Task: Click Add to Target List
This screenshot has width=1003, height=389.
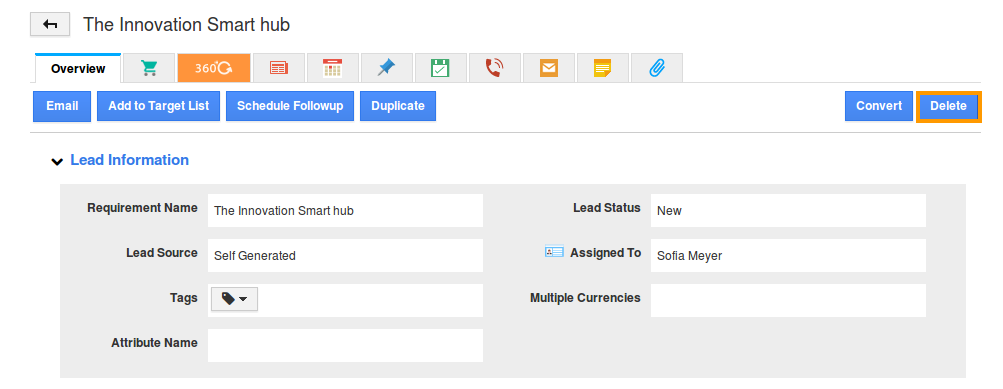Action: tap(159, 106)
